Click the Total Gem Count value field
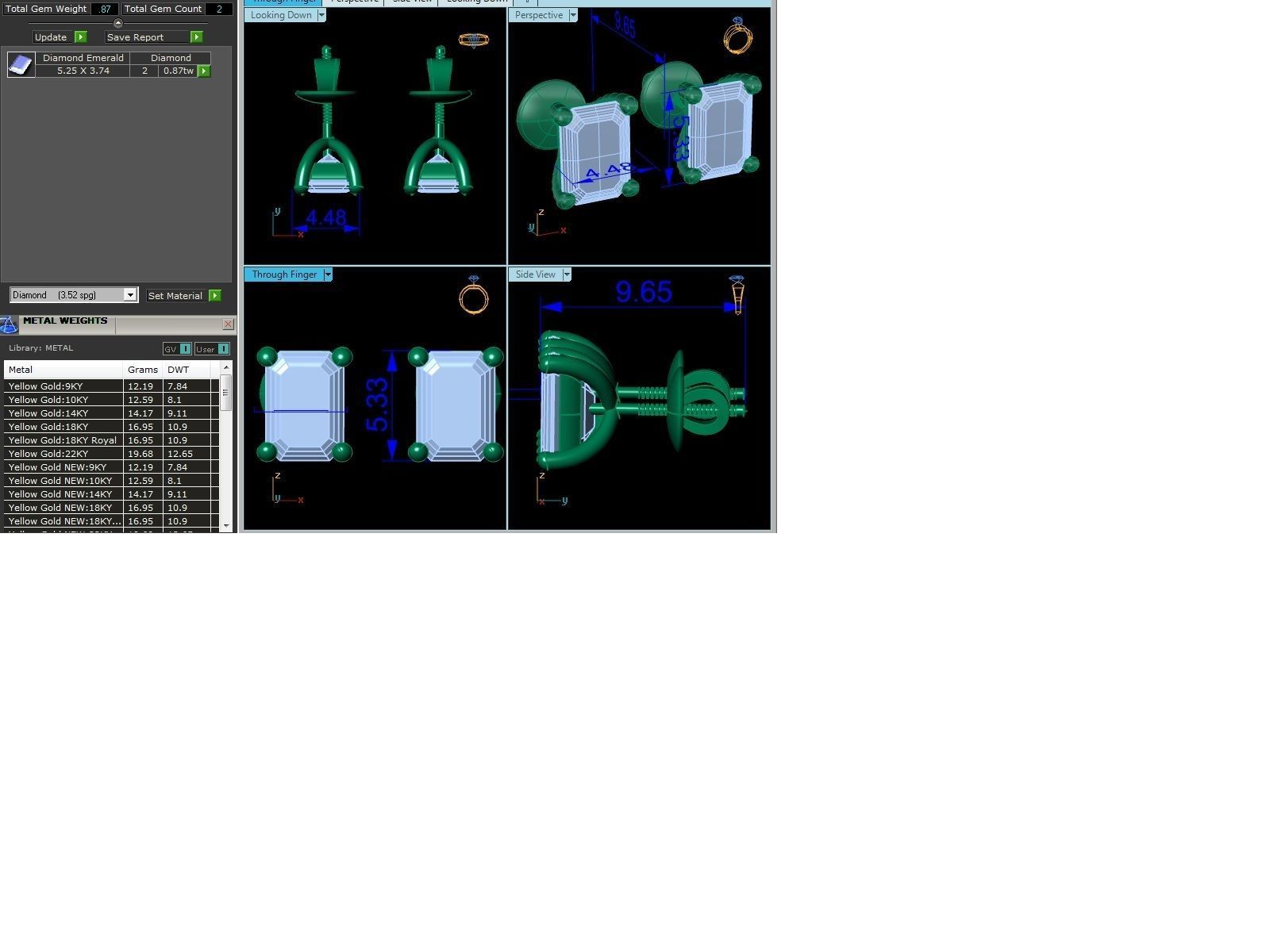The width and height of the screenshot is (1270, 952). pos(219,9)
